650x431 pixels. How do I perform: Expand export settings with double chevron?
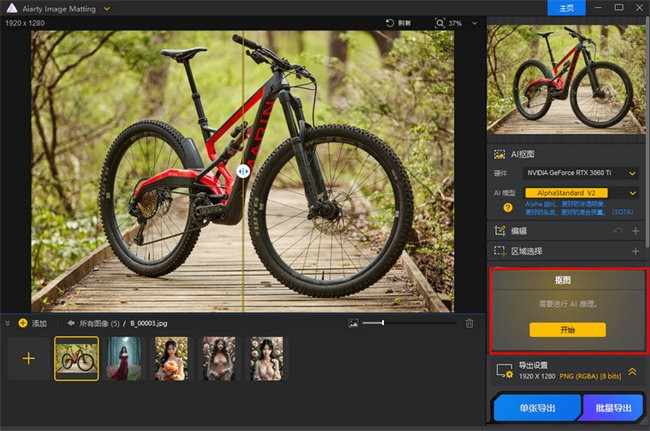pos(632,371)
